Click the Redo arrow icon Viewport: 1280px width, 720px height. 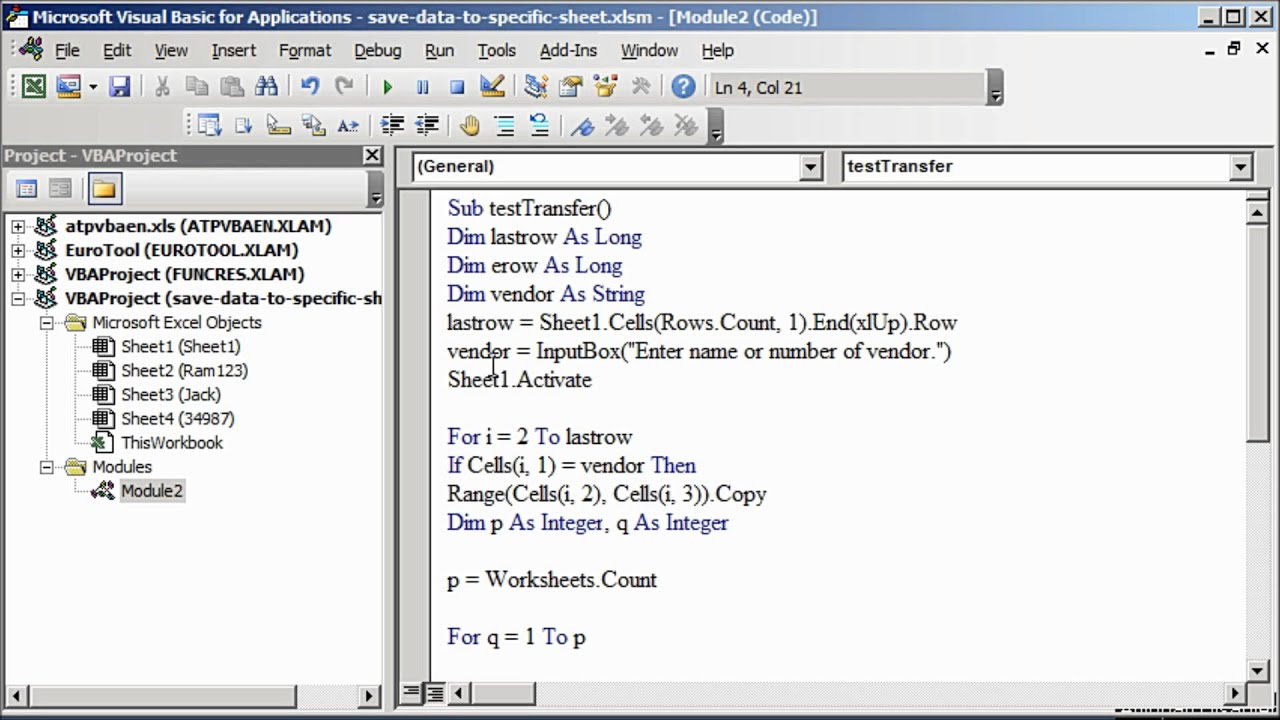344,87
